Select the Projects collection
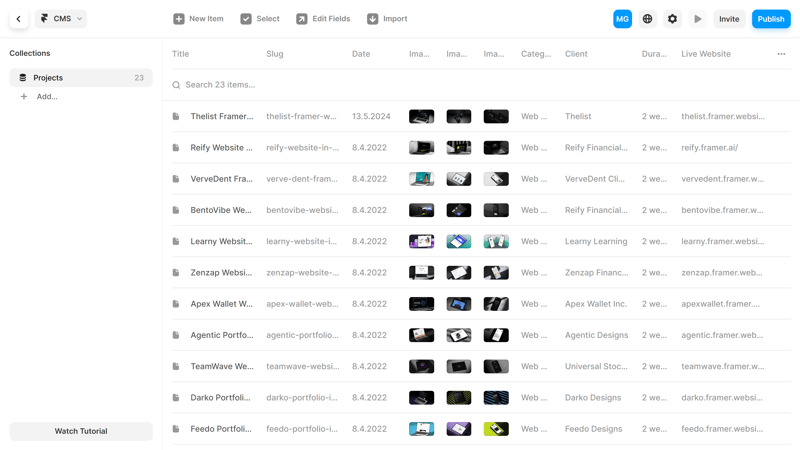 [x=81, y=78]
